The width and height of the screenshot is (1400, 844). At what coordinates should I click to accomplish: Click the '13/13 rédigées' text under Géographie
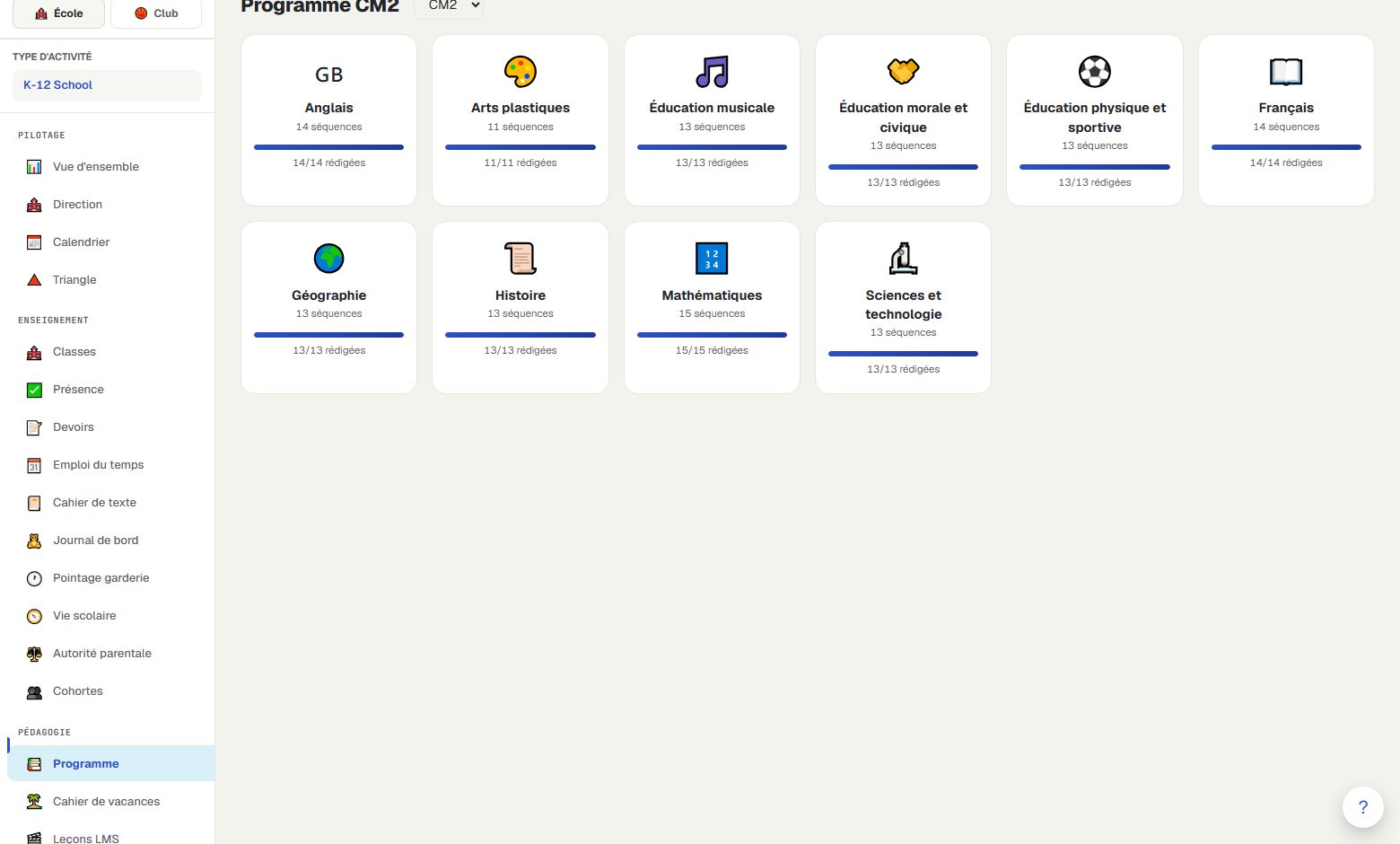328,350
